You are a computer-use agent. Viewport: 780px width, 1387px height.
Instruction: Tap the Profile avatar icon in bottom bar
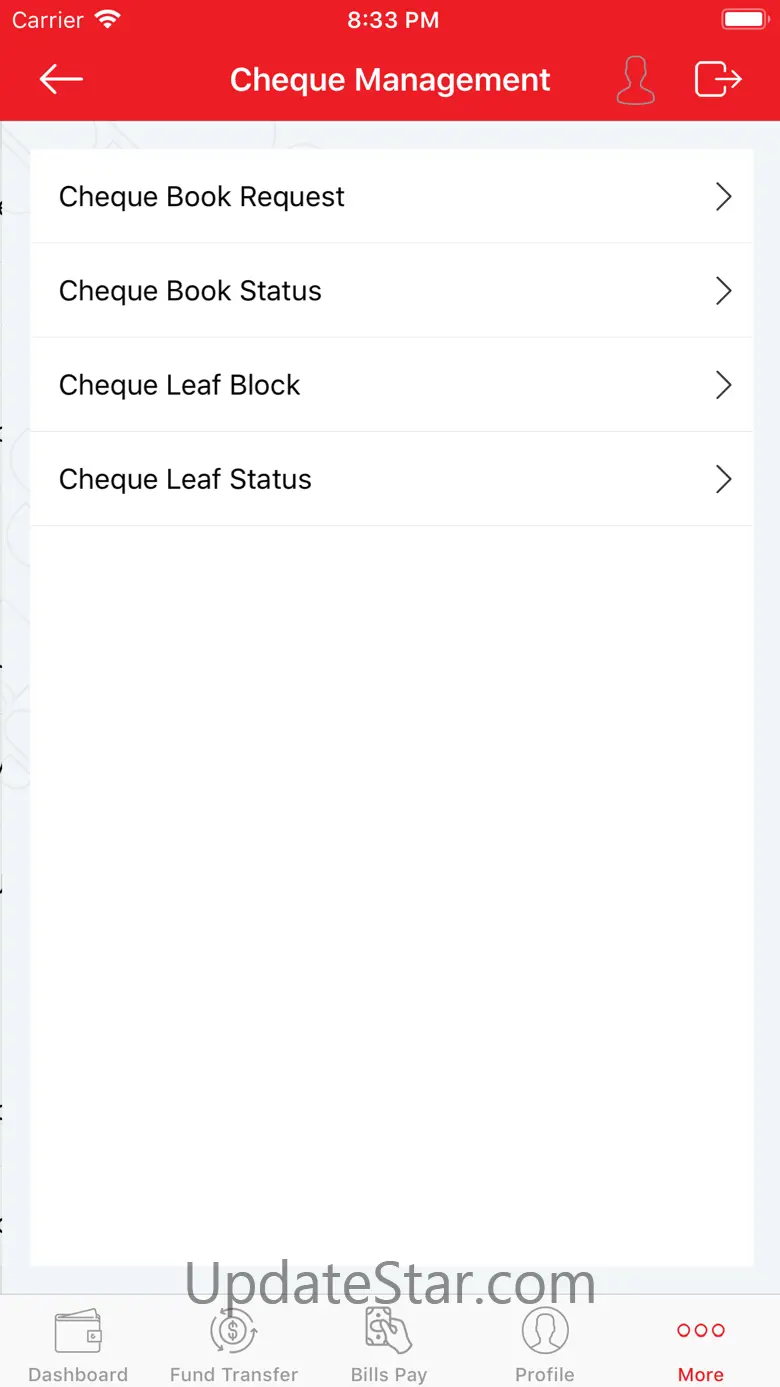pyautogui.click(x=545, y=1331)
